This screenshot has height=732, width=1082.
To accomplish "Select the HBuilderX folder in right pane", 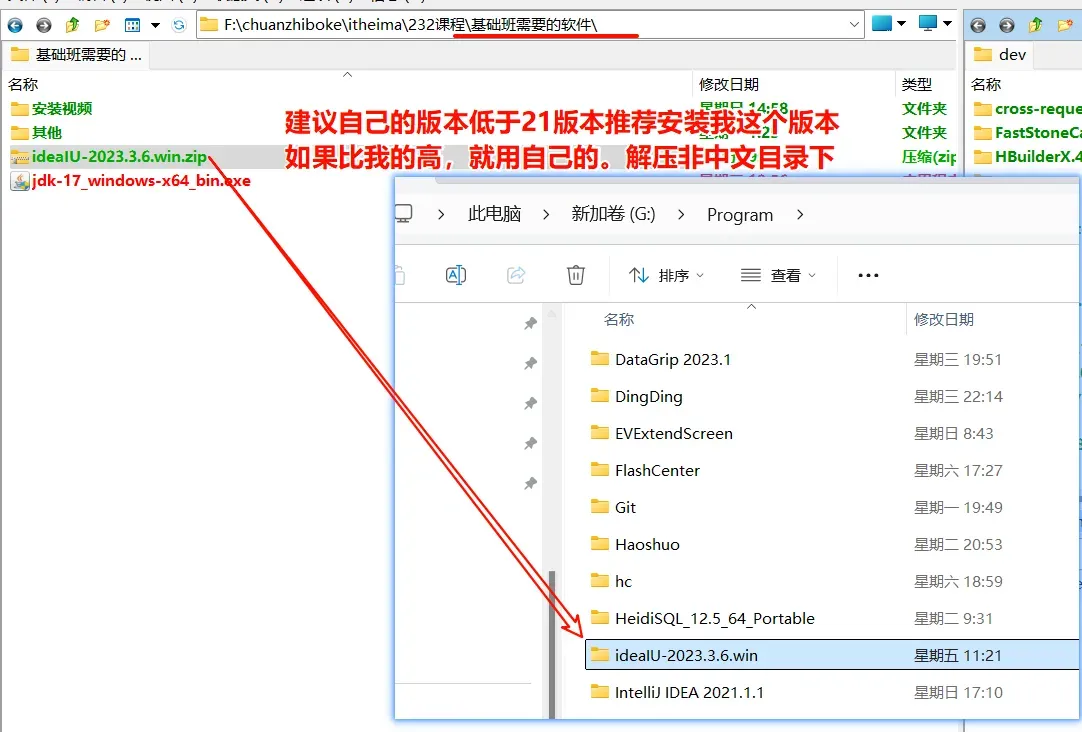I will click(x=1026, y=157).
